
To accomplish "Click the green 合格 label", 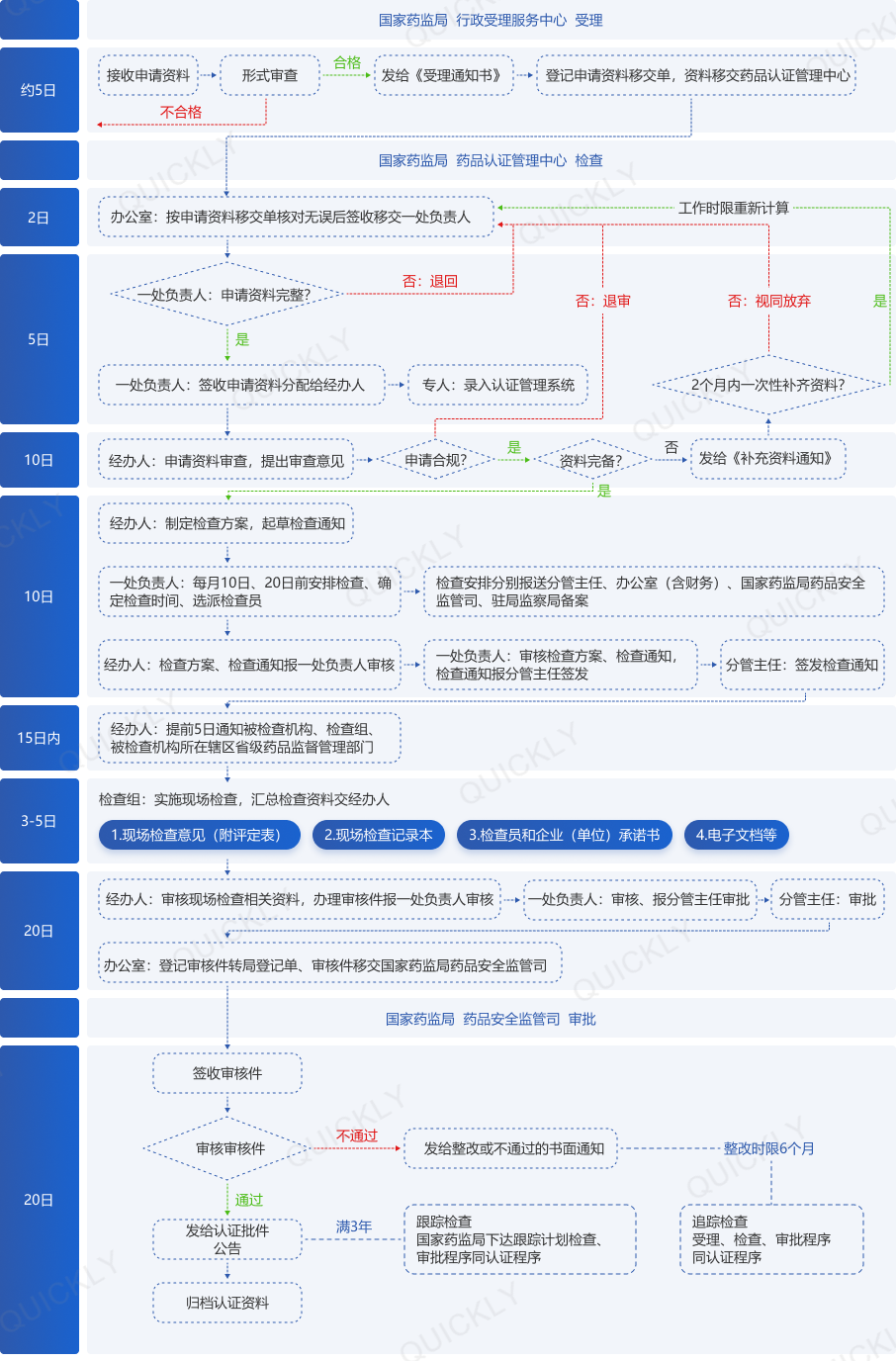I will pyautogui.click(x=347, y=62).
